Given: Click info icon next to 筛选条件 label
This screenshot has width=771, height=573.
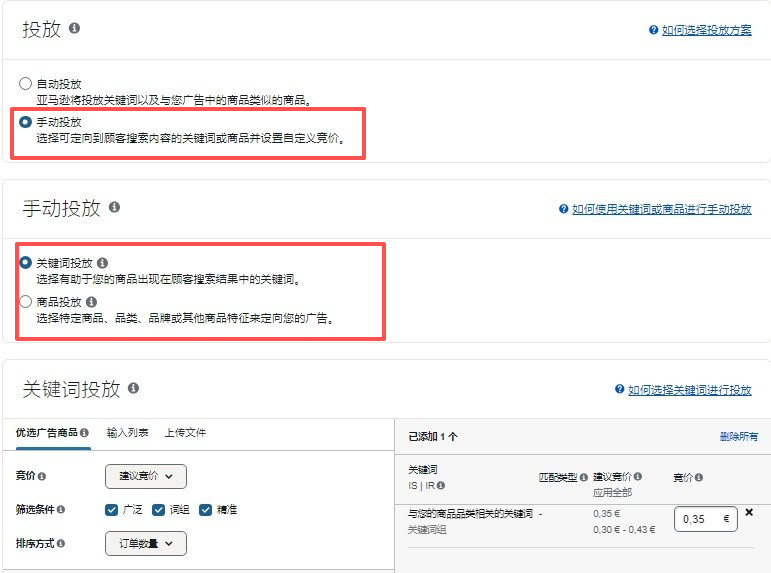Looking at the screenshot, I should (x=60, y=510).
